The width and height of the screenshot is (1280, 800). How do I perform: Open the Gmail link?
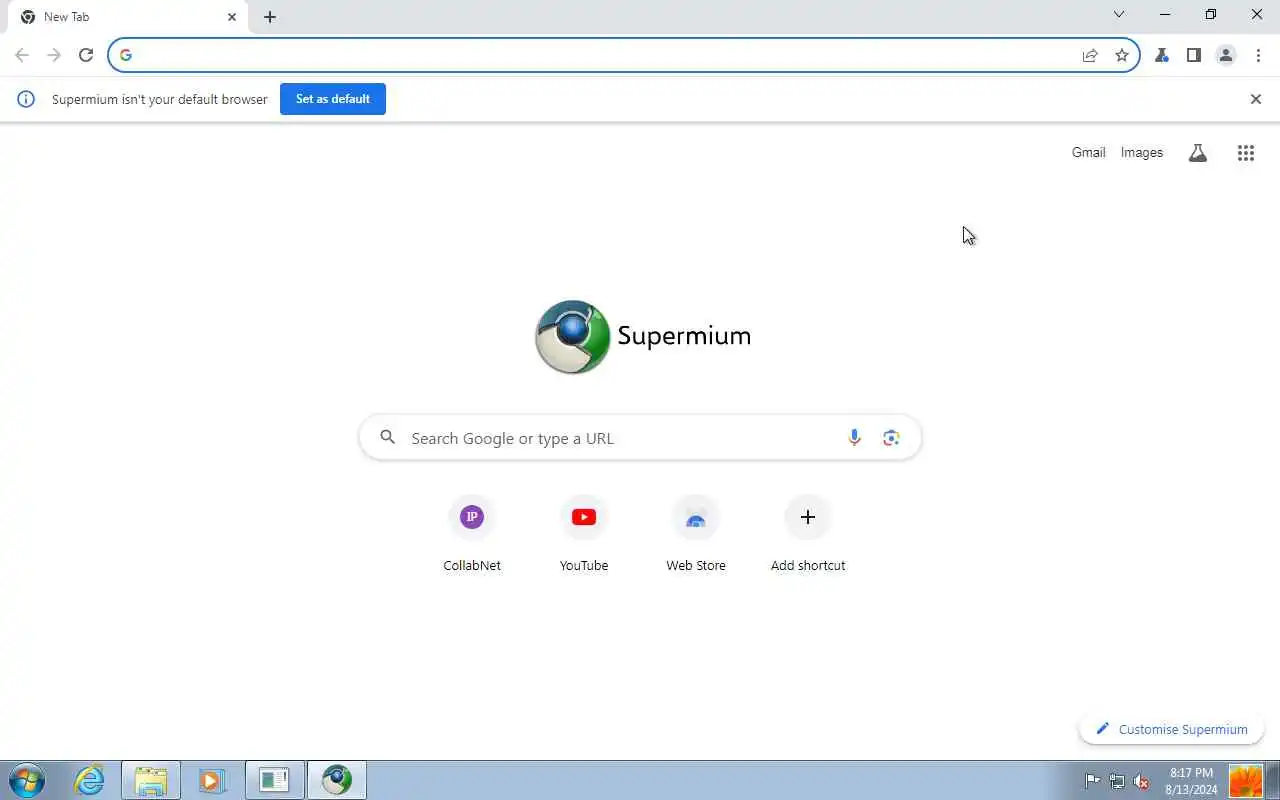(x=1088, y=153)
